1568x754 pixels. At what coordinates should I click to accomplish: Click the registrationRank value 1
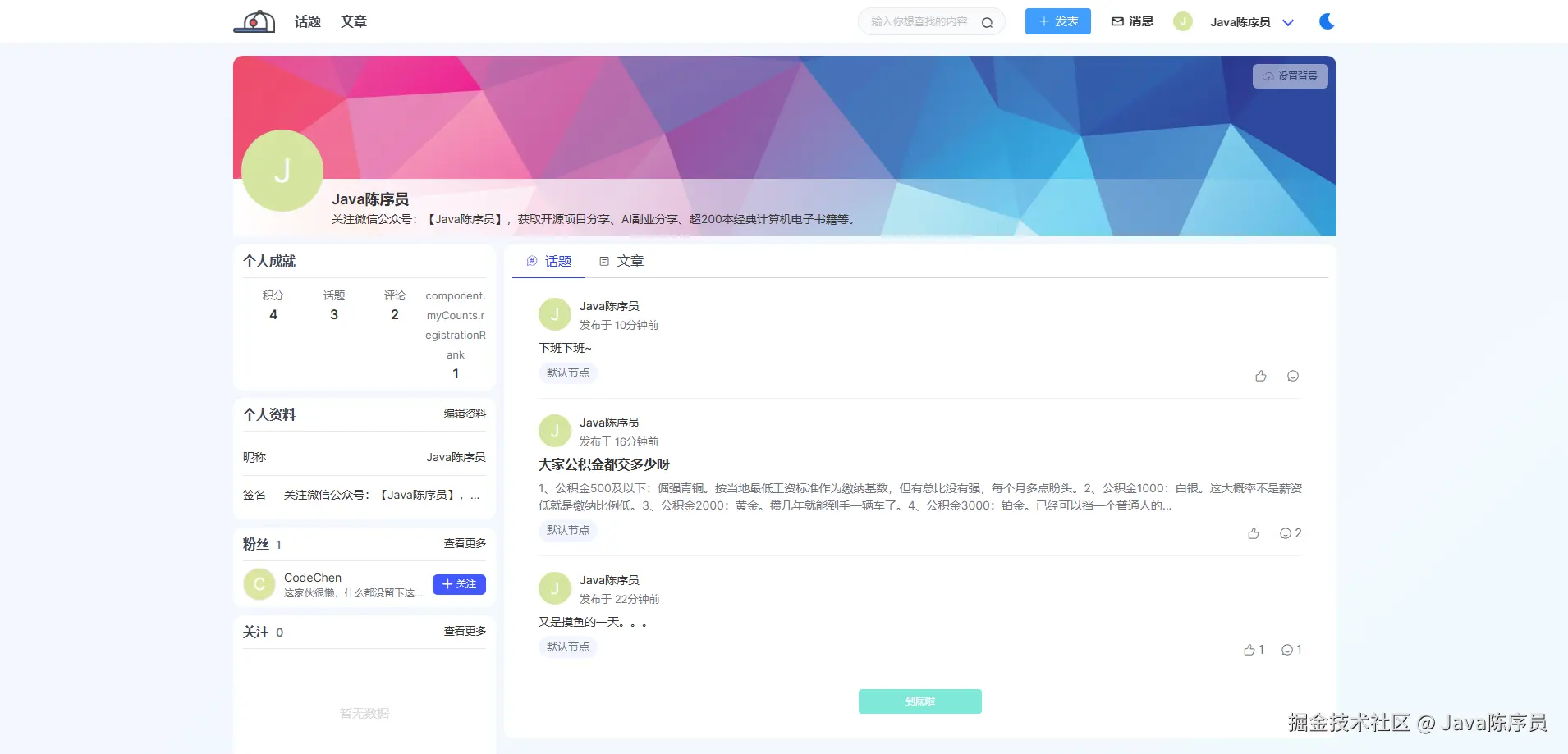point(456,373)
